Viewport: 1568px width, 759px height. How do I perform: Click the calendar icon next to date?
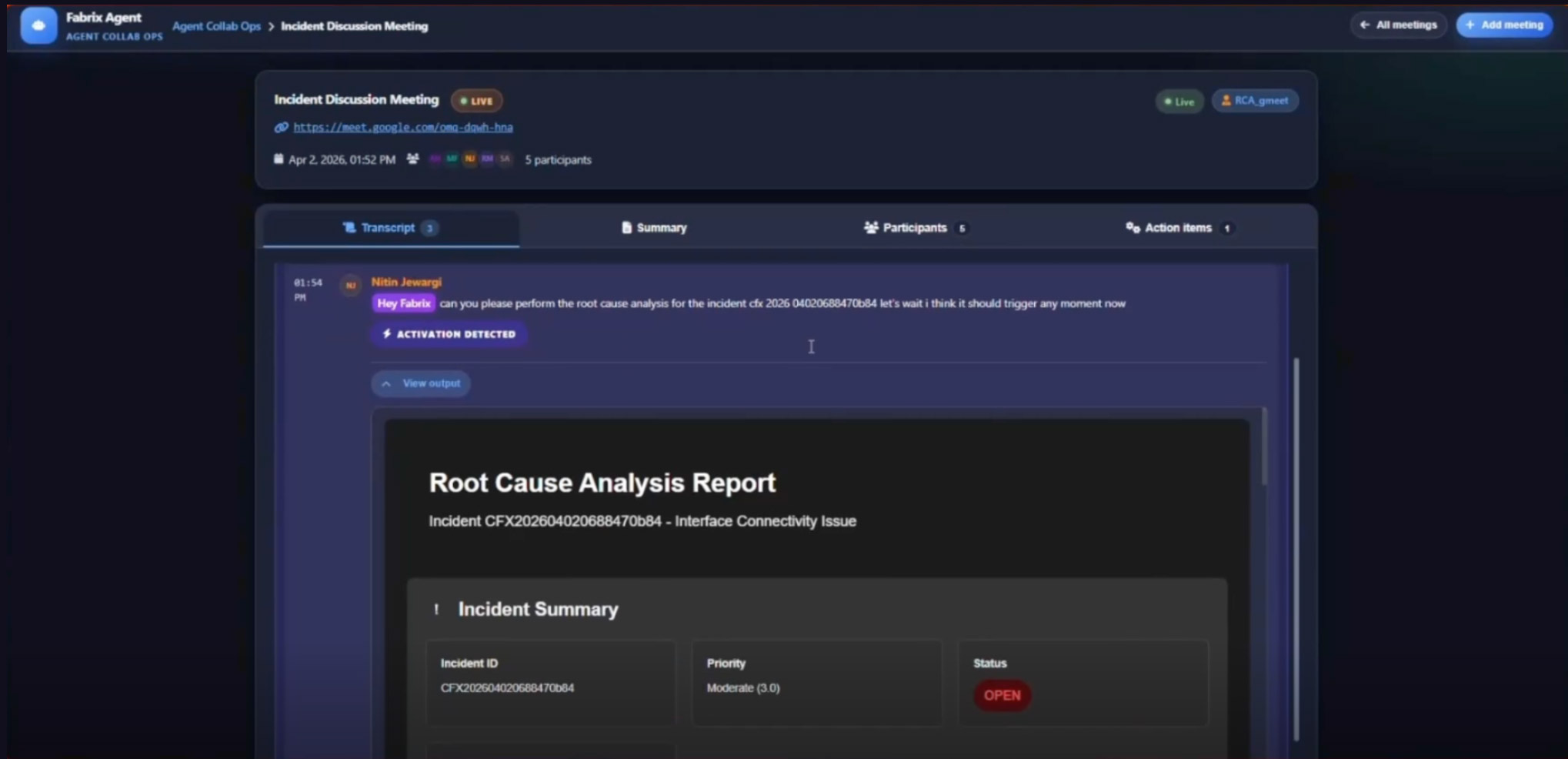point(279,159)
